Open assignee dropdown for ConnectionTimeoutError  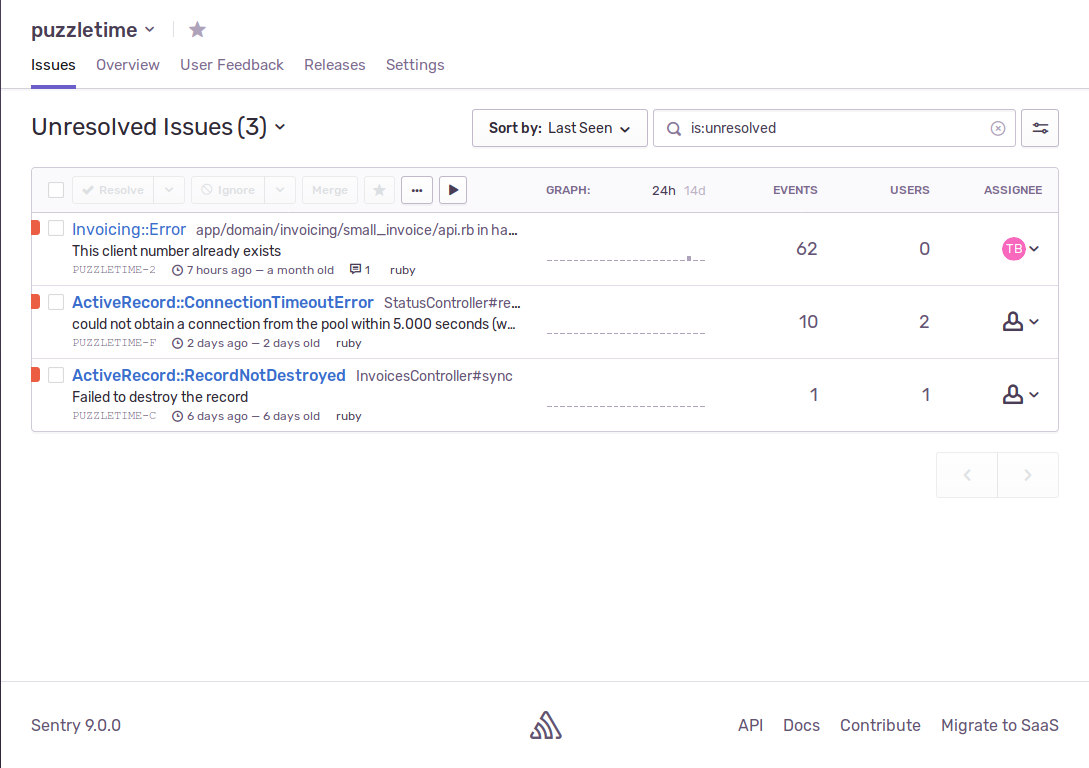pyautogui.click(x=1034, y=322)
